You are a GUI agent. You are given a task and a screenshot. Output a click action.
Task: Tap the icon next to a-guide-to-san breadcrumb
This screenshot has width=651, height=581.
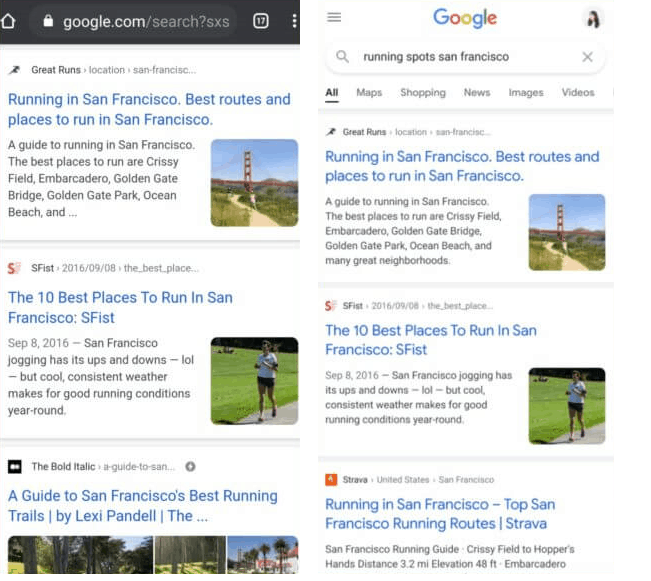click(x=190, y=466)
